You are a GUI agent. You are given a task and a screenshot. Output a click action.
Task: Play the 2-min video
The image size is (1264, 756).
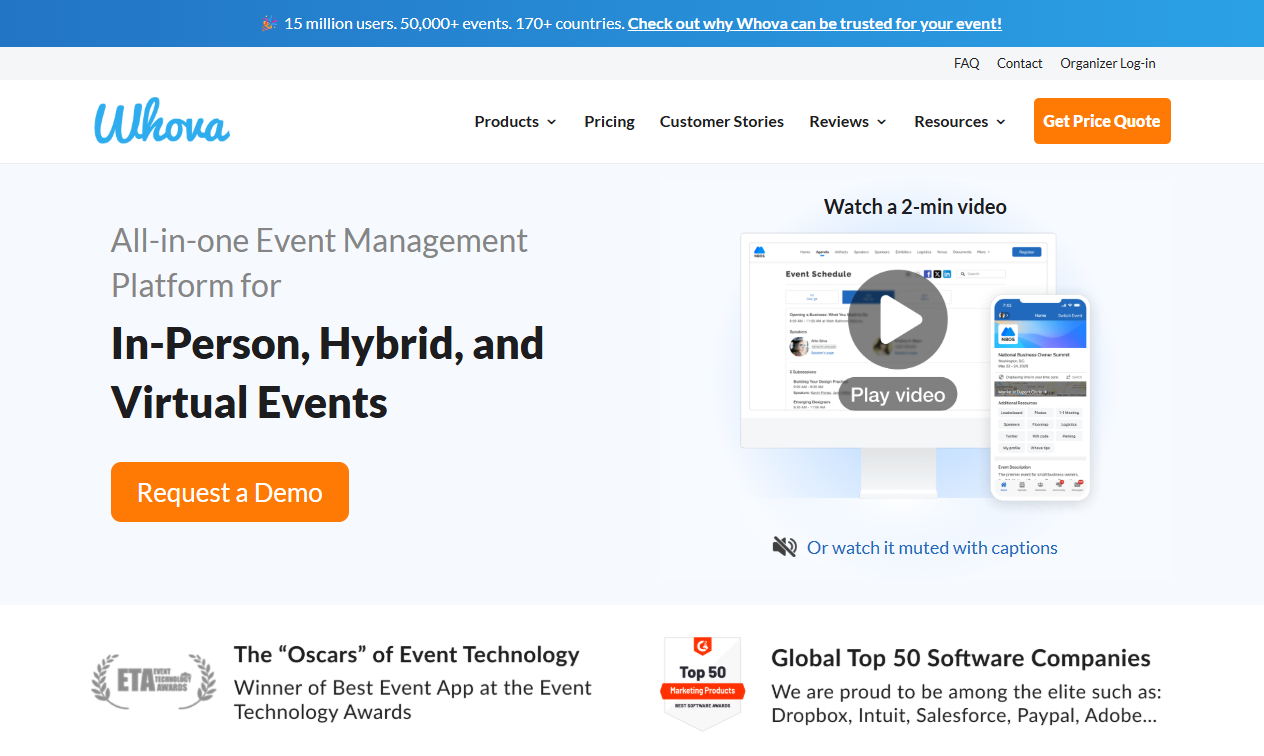(898, 320)
